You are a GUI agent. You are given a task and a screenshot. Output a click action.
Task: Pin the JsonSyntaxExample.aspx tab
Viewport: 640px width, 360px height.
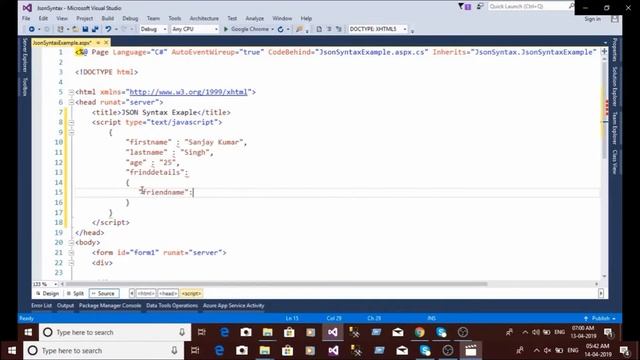[x=98, y=42]
